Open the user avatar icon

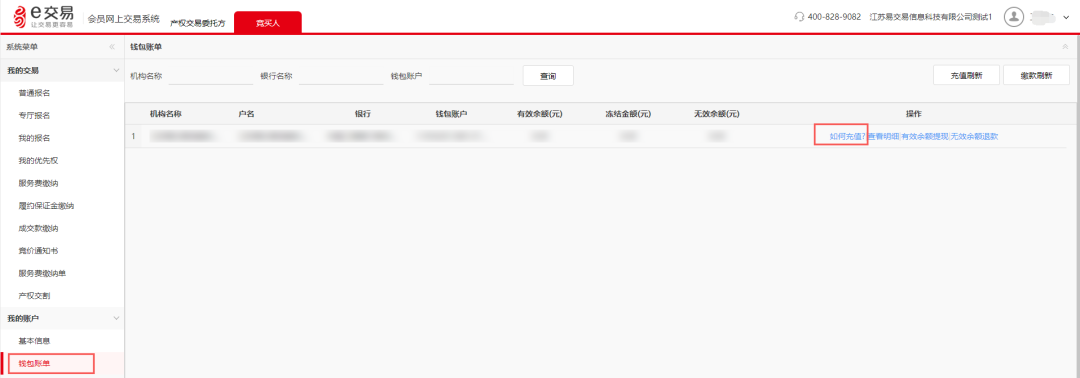pos(1013,17)
